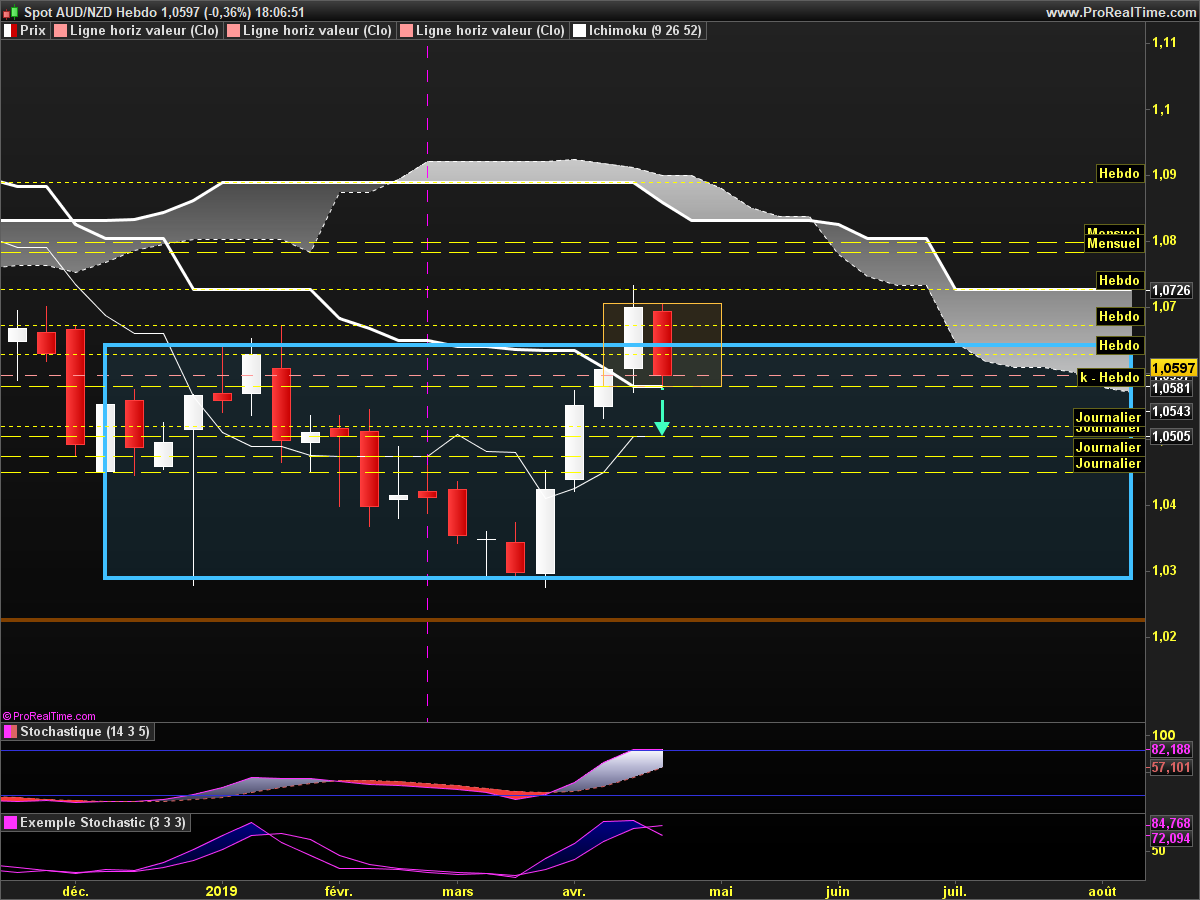Select the 1,0505 price label

1171,436
